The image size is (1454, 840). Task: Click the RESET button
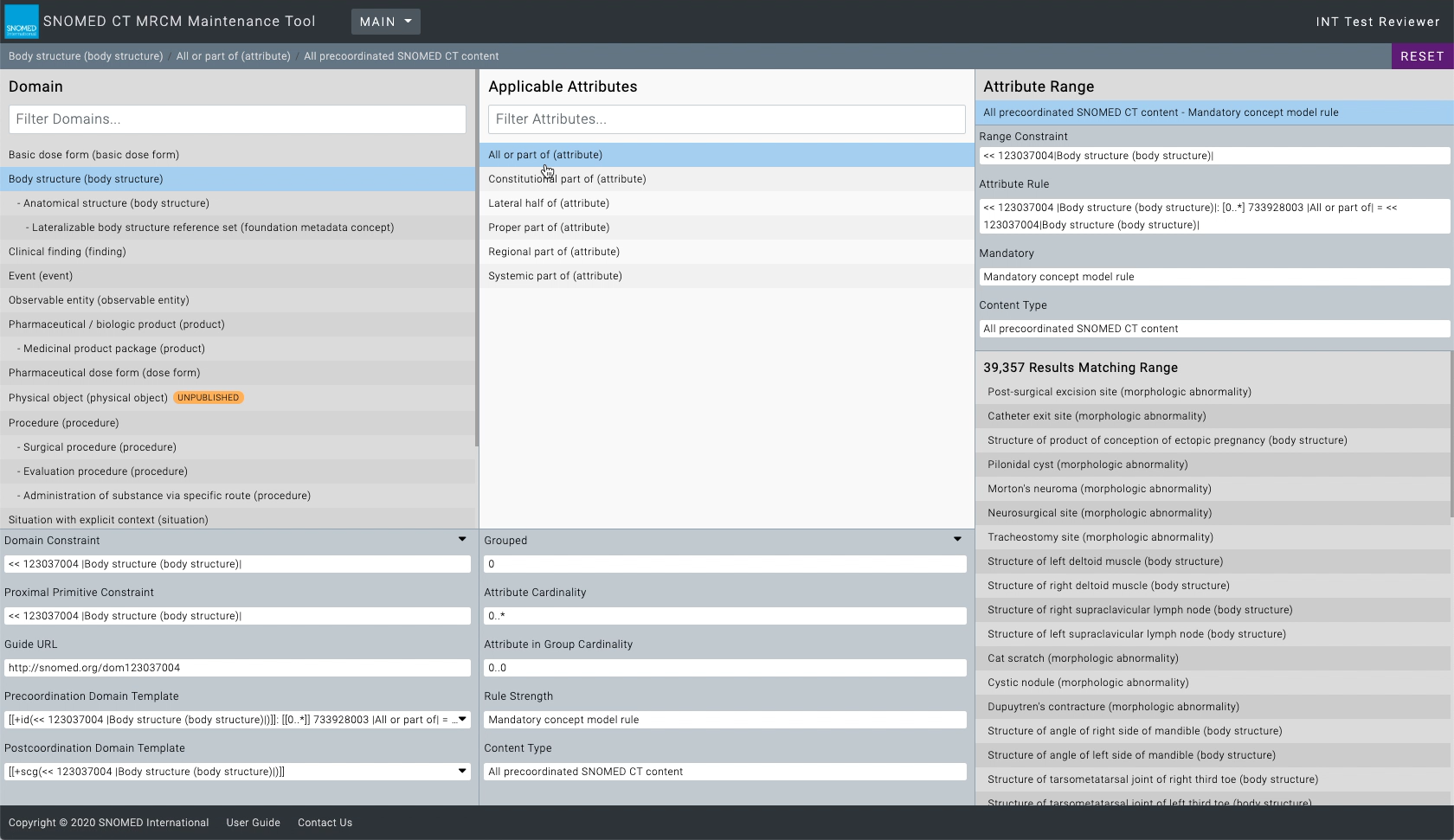pos(1422,56)
